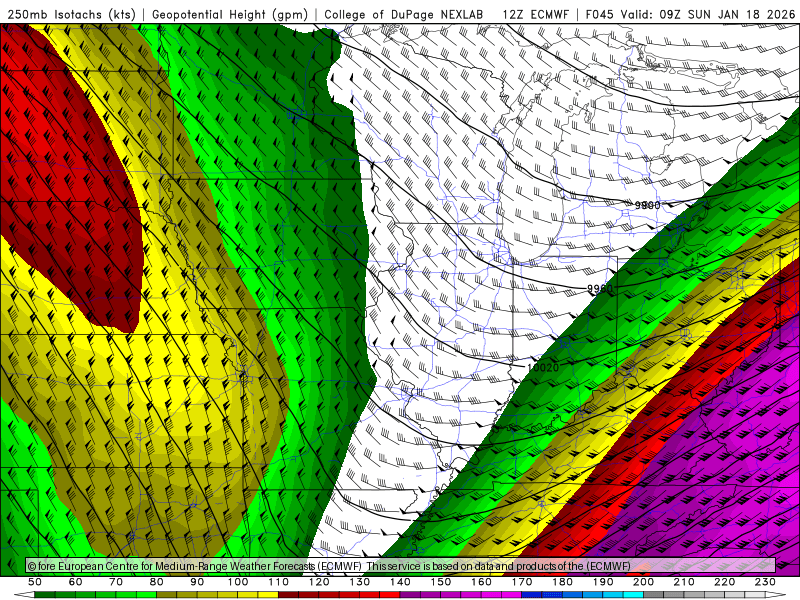This screenshot has width=800, height=600.
Task: Click the '12Z ECMWF' model run label
Action: coord(535,15)
